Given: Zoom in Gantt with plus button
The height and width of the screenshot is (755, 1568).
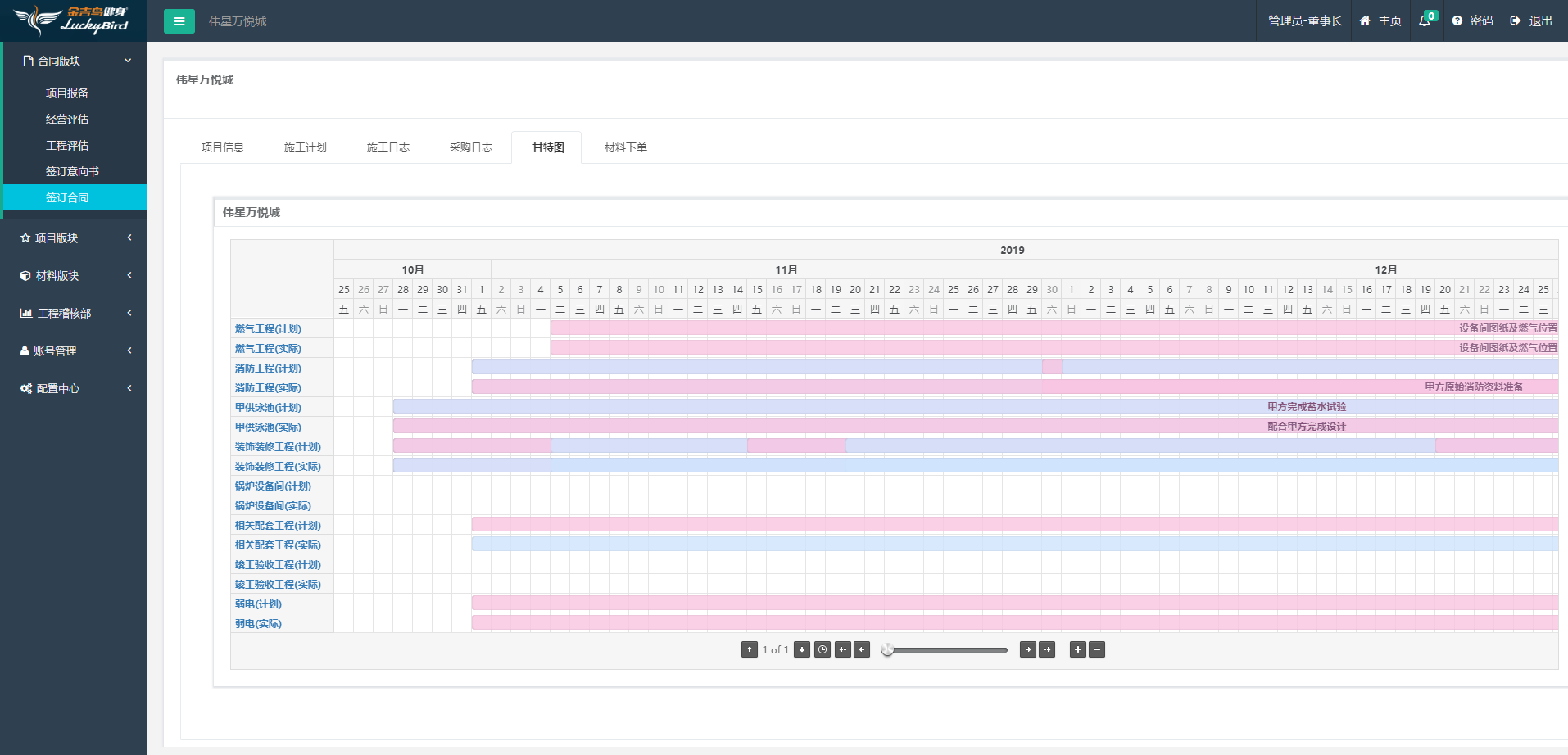Looking at the screenshot, I should 1077,649.
